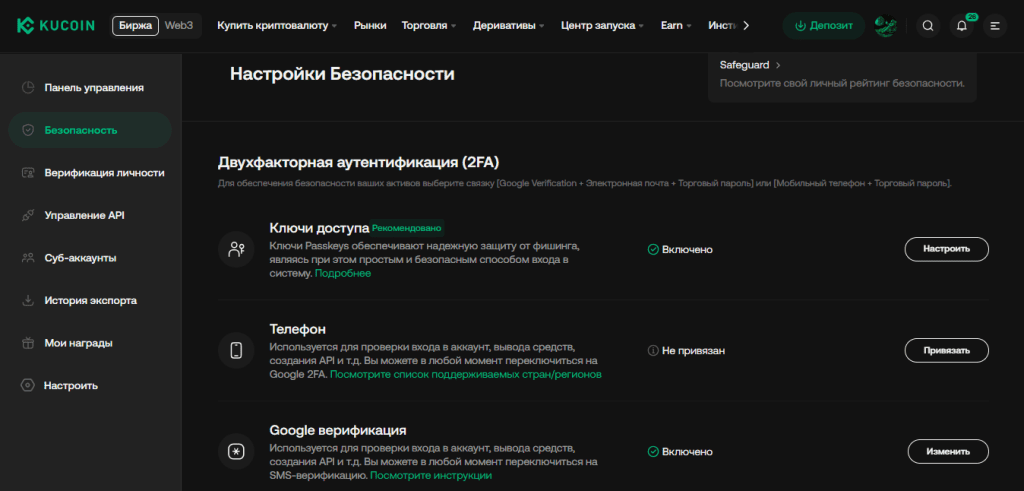This screenshot has height=491, width=1024.
Task: Click the KuCoin logo
Action: pos(56,25)
